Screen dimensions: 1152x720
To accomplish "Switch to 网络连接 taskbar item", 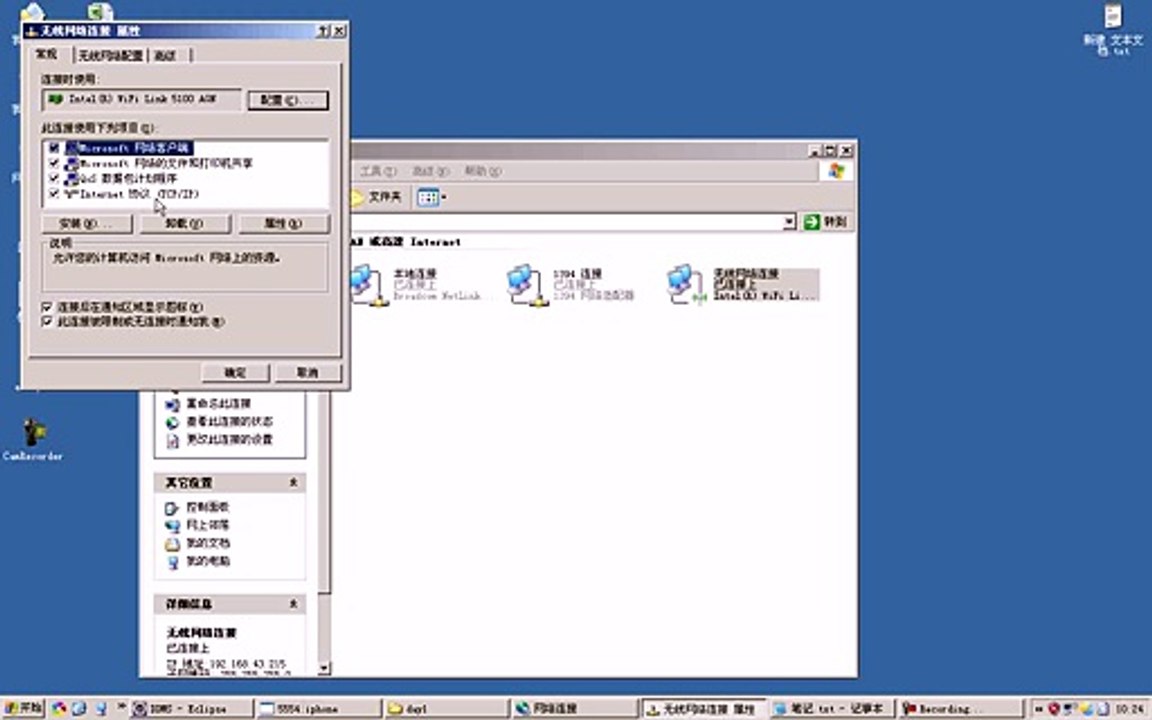I will point(574,709).
